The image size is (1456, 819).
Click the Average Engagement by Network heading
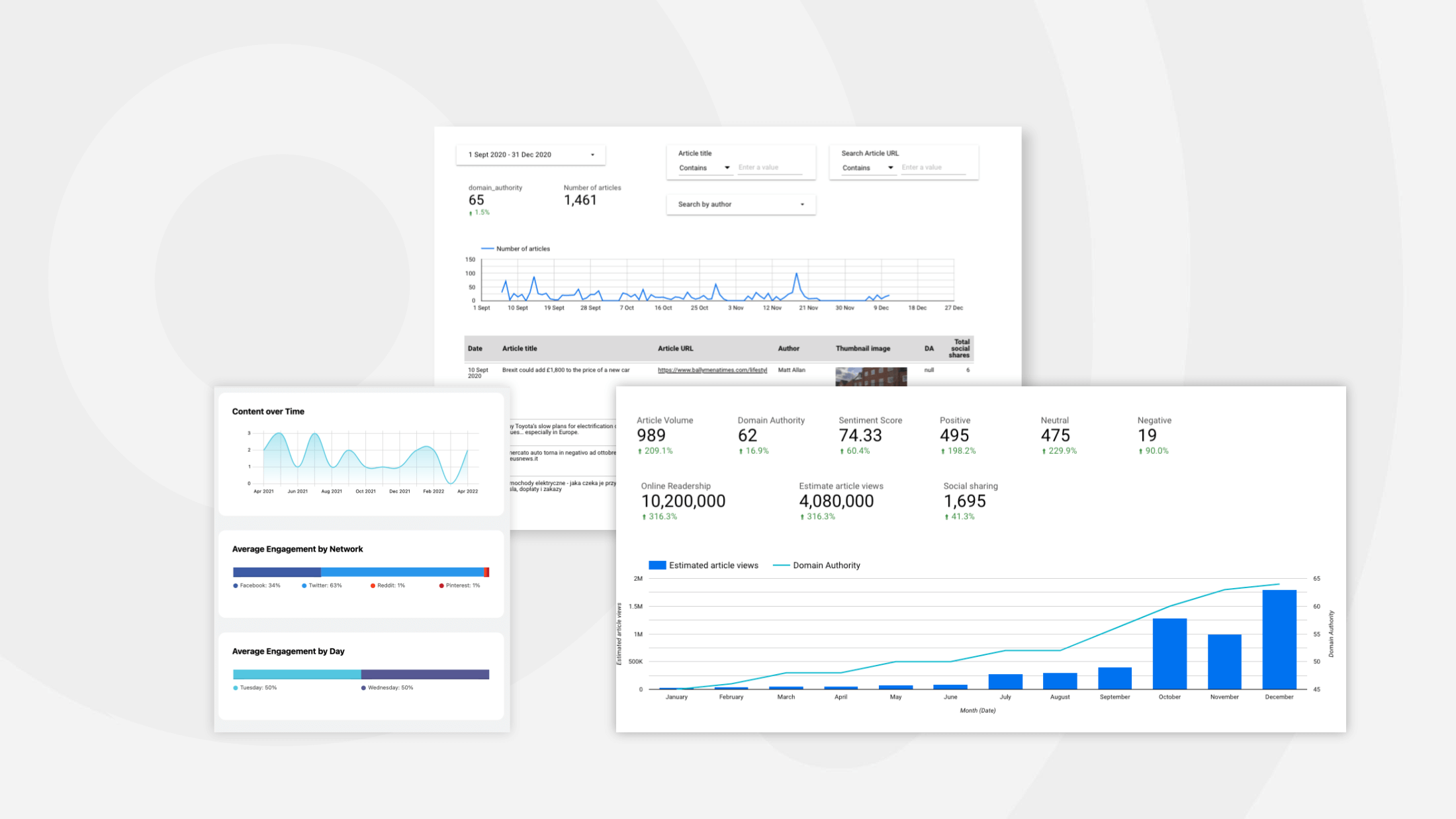(x=297, y=549)
